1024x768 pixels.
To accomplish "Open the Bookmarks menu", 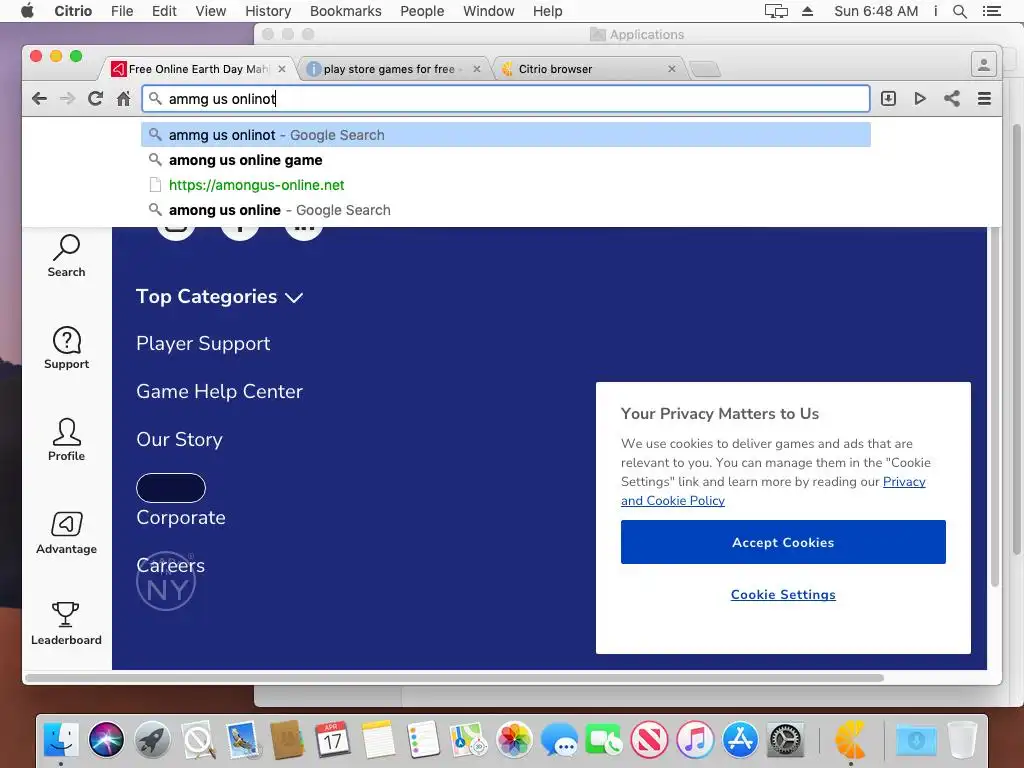I will (345, 11).
